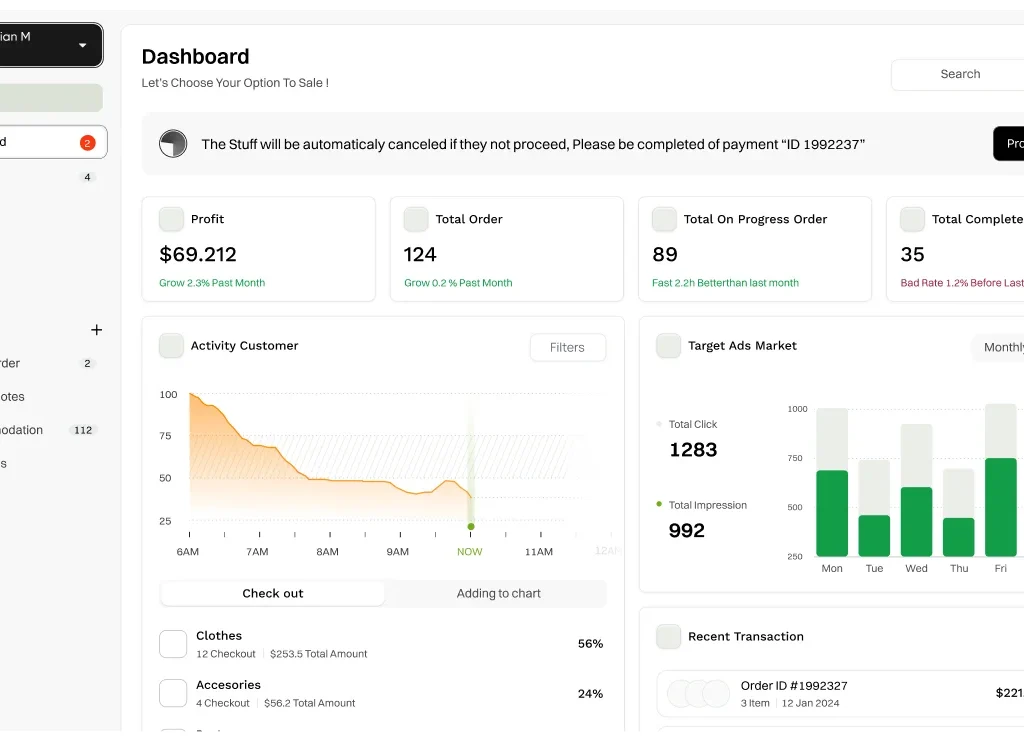Click "Let's Choose Your Option To Sale !" subtitle

[235, 83]
